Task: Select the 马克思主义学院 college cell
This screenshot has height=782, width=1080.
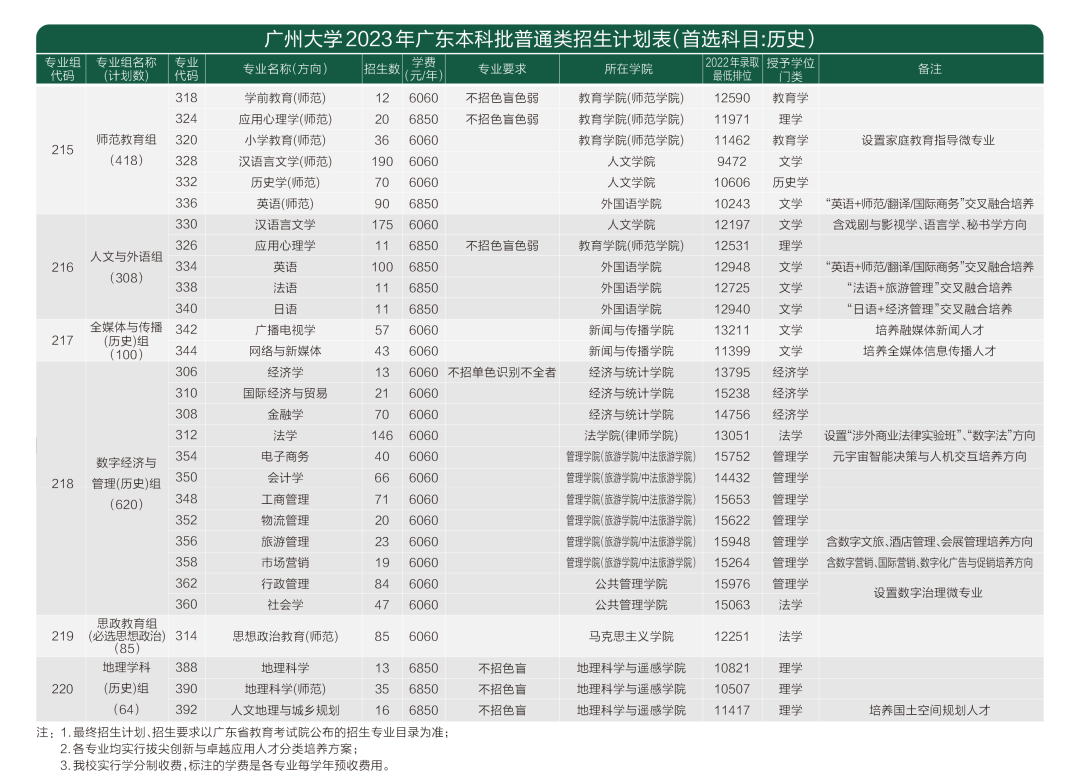Action: [629, 636]
